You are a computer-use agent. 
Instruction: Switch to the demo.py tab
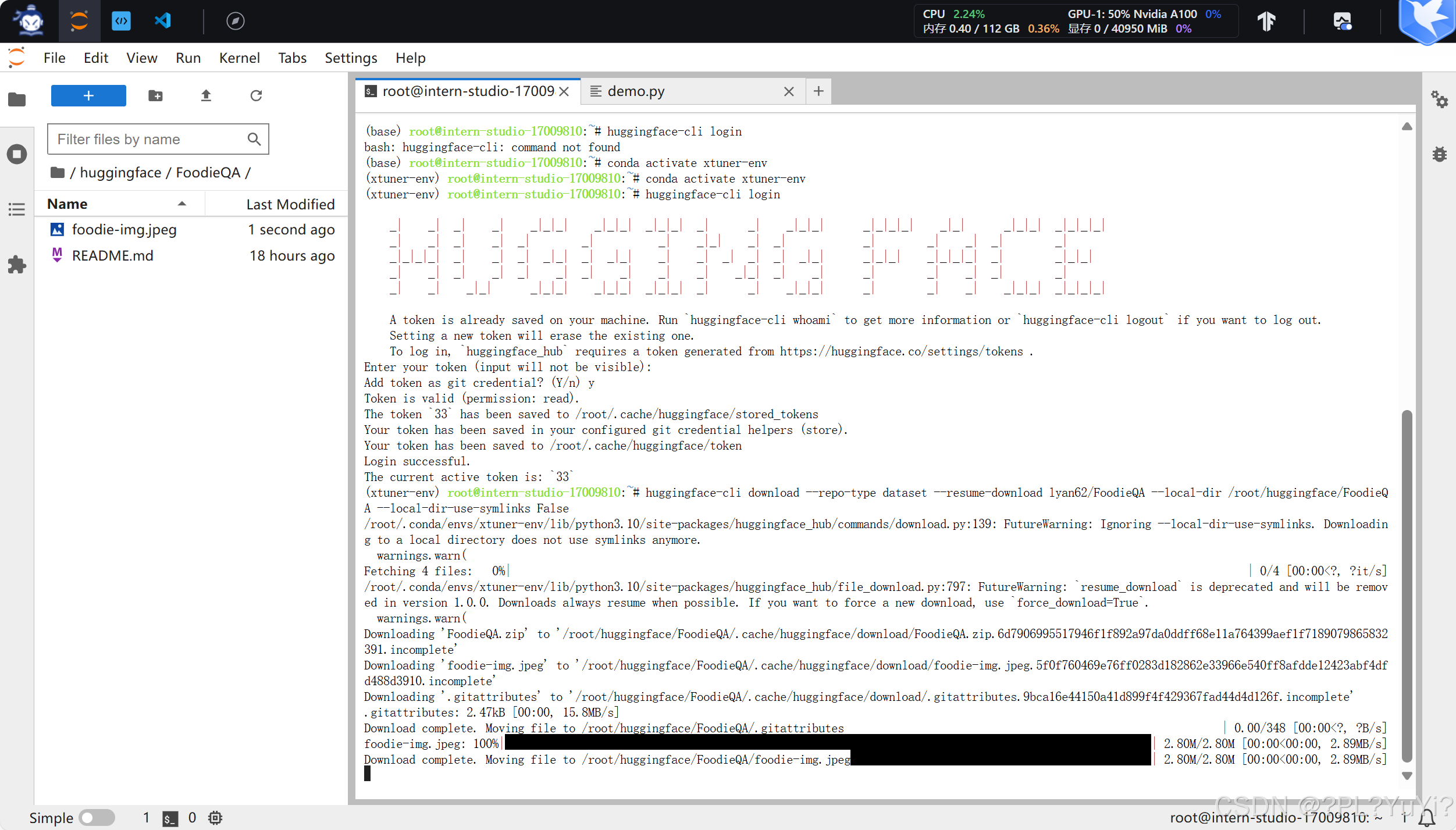tap(636, 91)
